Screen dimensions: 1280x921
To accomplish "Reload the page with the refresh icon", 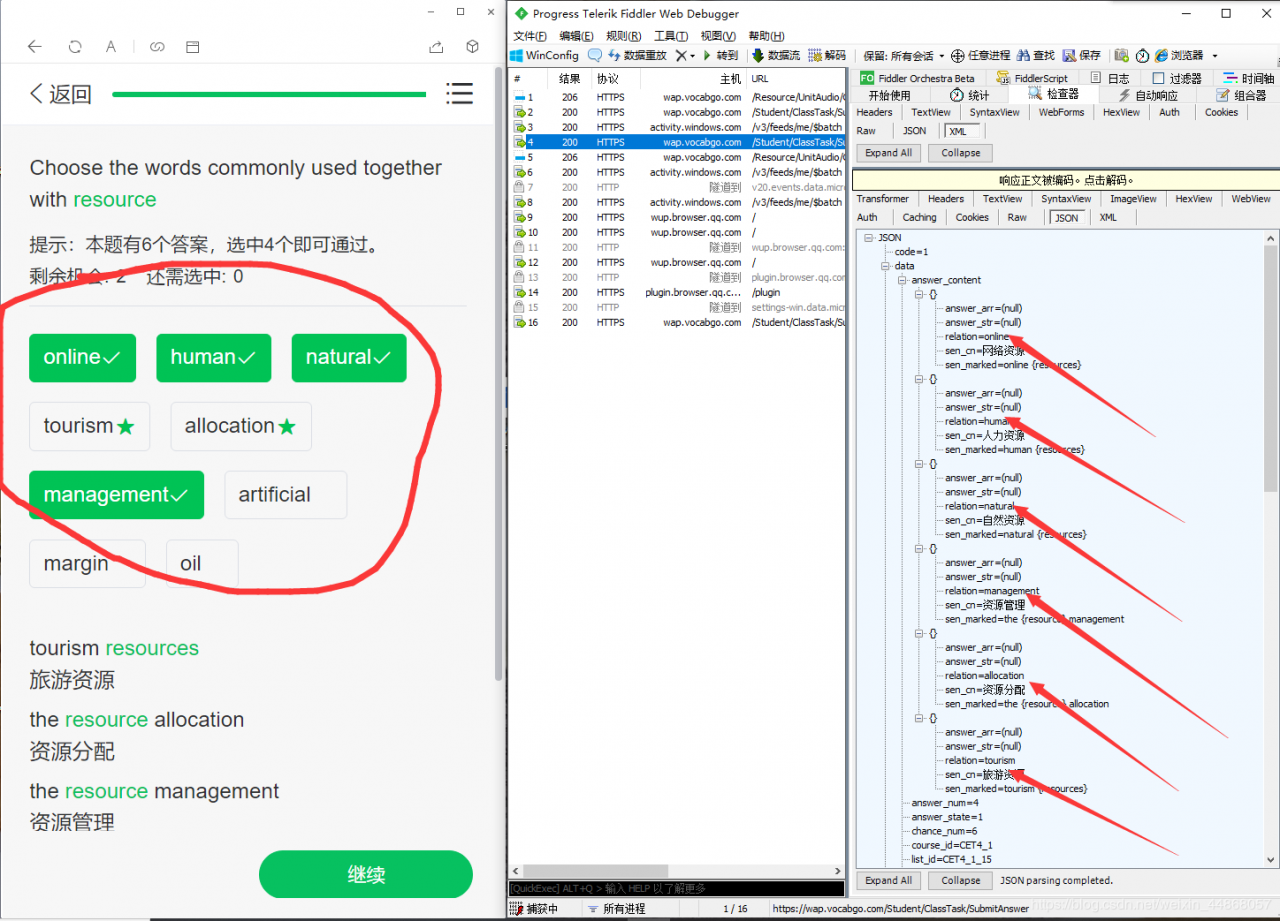I will coord(75,47).
